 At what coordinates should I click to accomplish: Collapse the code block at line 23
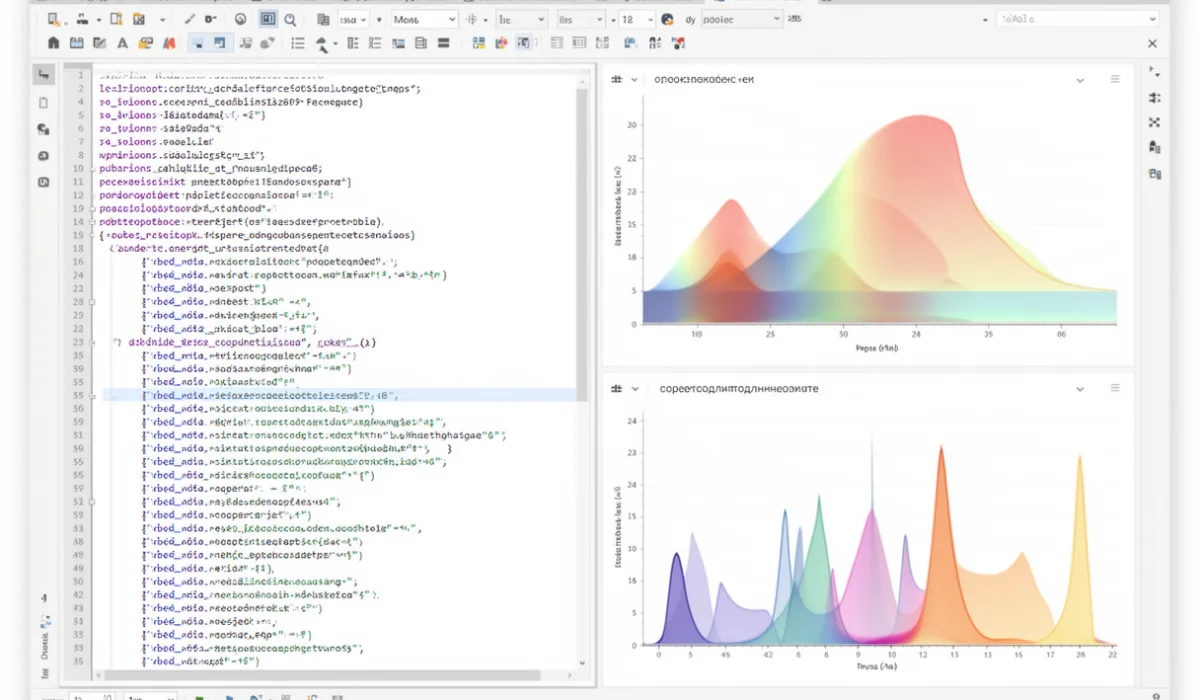point(93,342)
